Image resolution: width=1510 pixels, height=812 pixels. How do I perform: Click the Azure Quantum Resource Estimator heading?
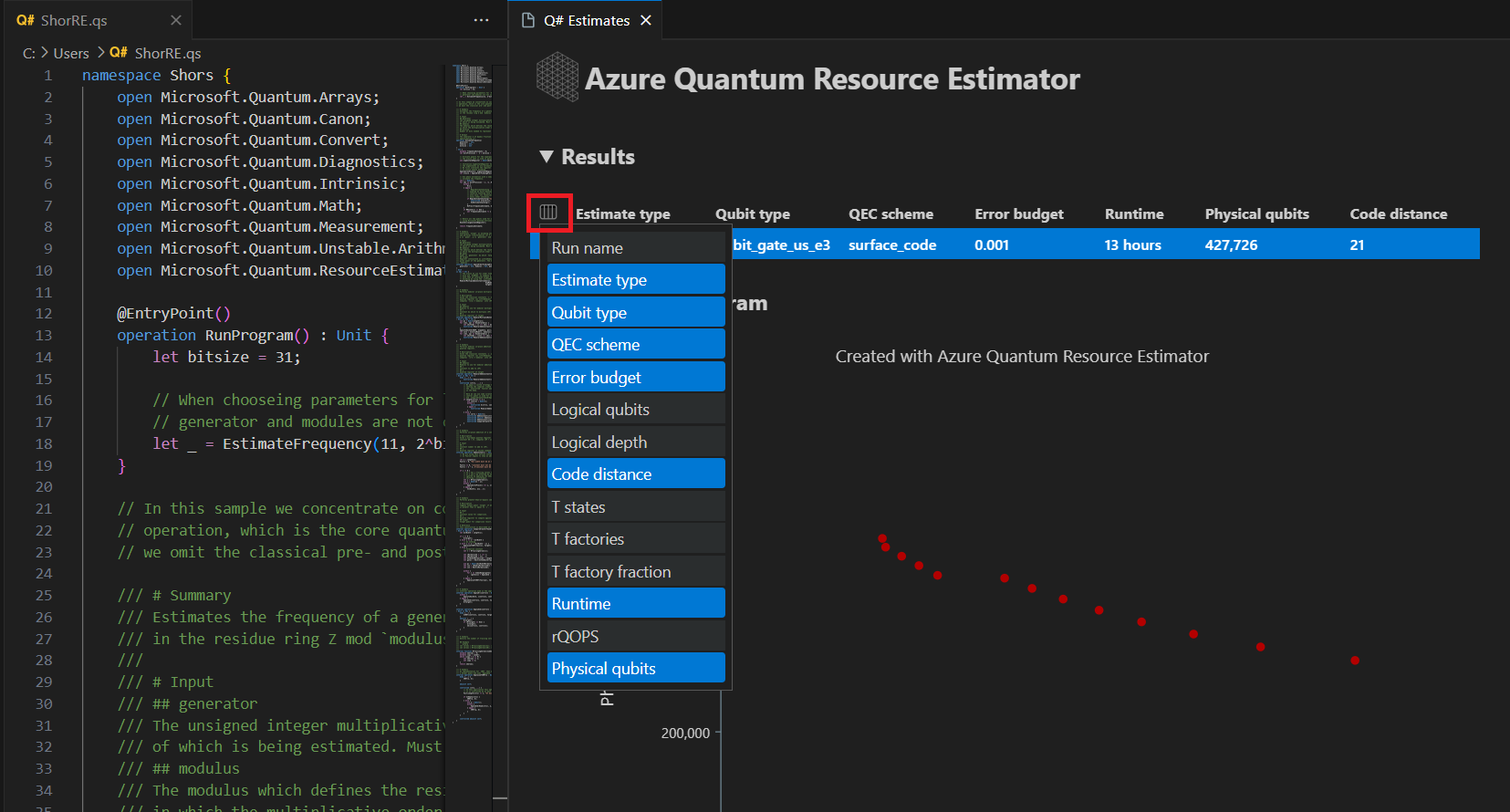pyautogui.click(x=832, y=78)
